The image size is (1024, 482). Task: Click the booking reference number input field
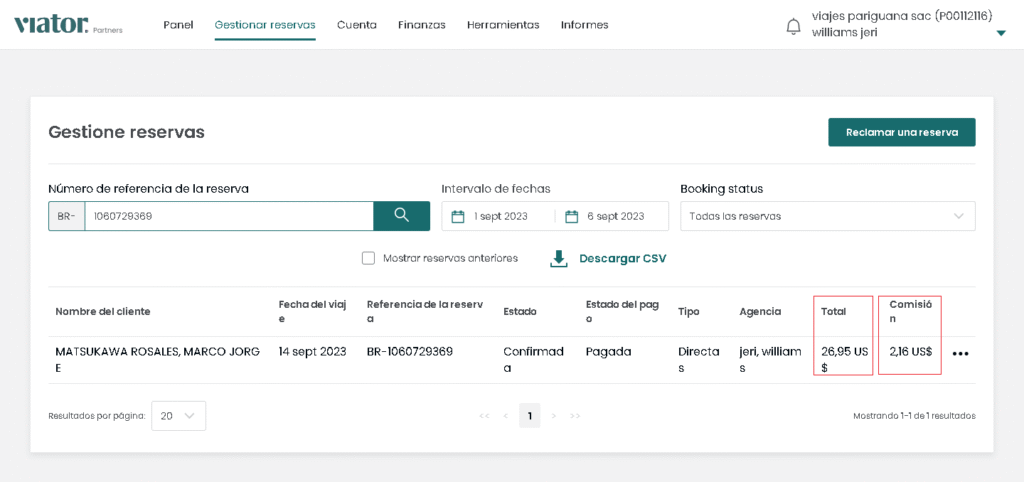click(x=229, y=216)
